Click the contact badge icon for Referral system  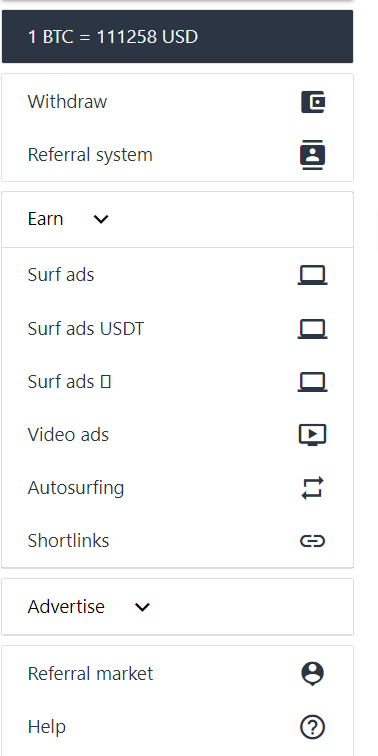313,155
